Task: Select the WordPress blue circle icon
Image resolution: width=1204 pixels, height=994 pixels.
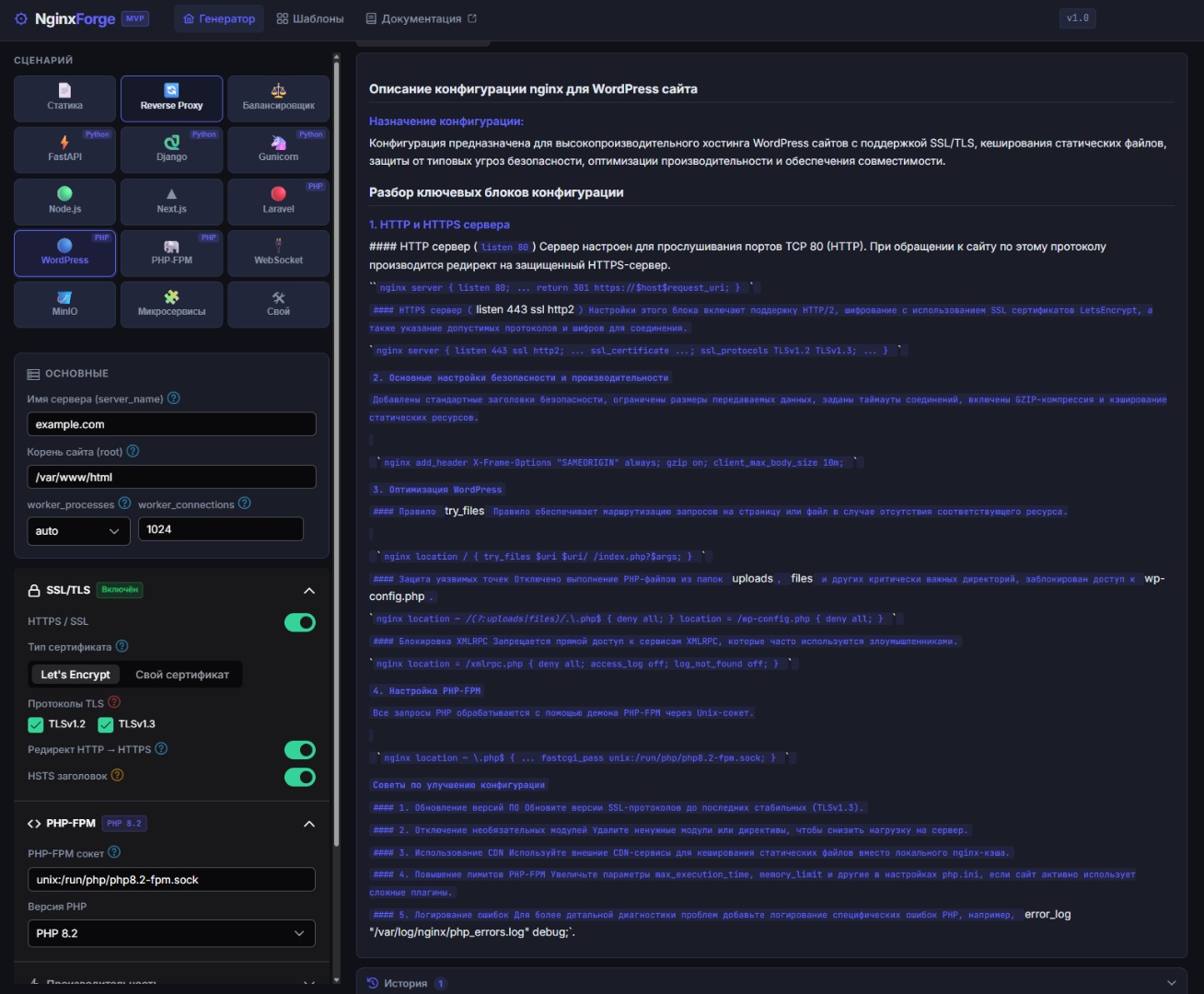Action: click(64, 245)
